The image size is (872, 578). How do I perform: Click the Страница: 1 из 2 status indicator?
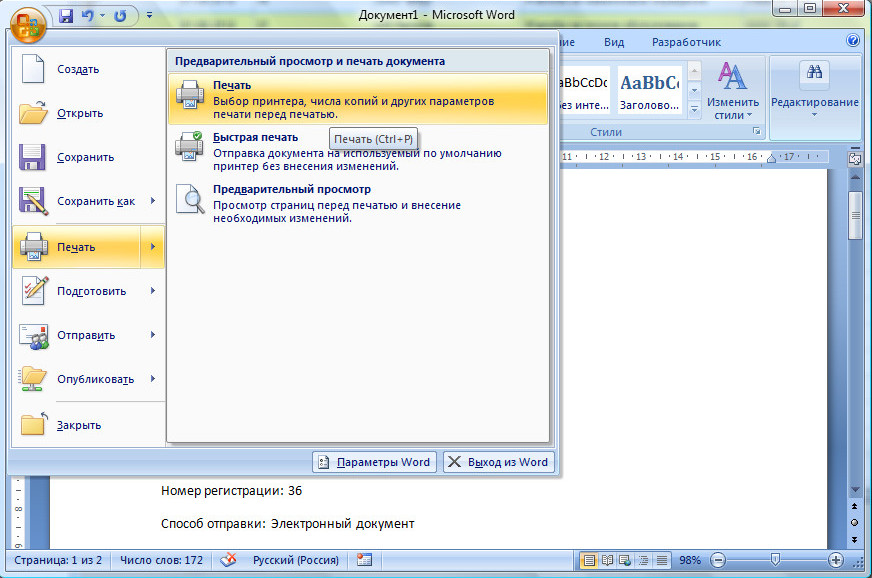58,560
